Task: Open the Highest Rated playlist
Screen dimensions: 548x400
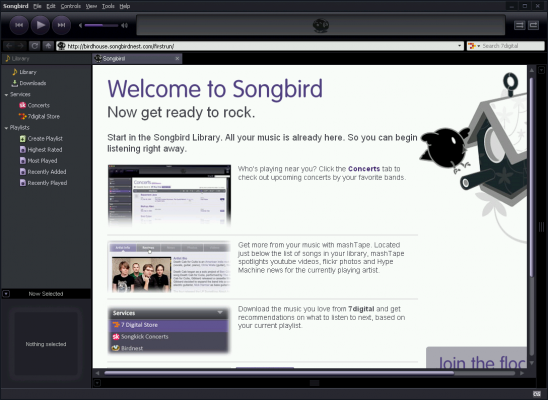Action: 46,150
